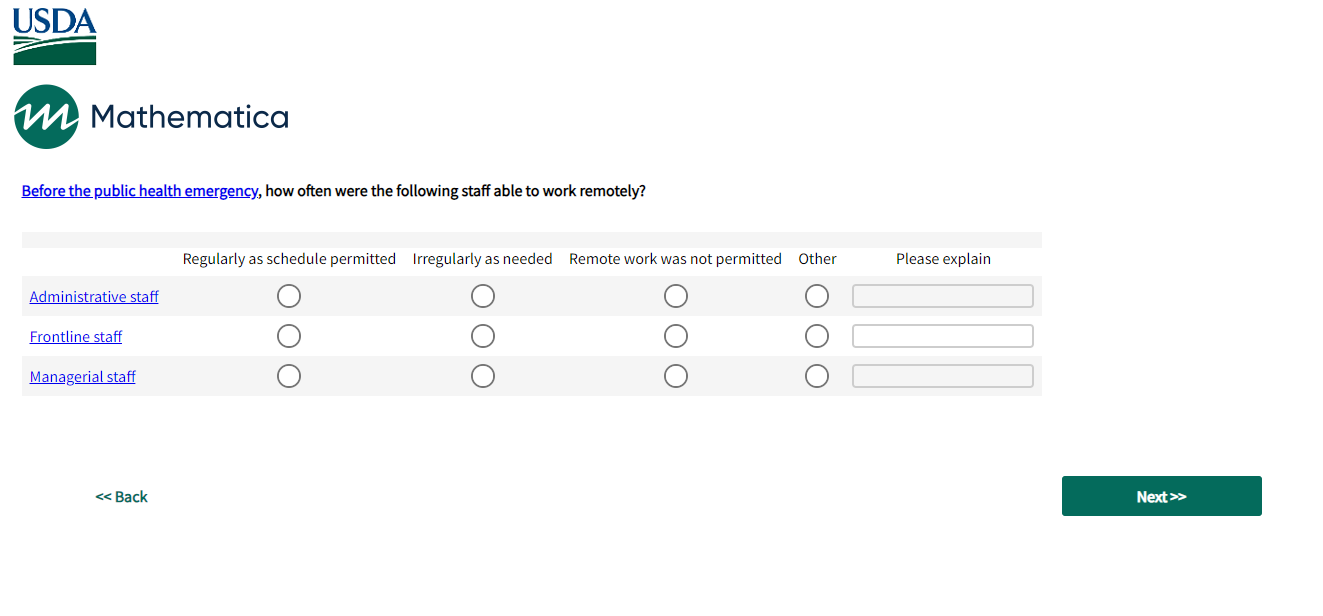1323x616 pixels.
Task: Click the Next >> button
Action: (x=1161, y=496)
